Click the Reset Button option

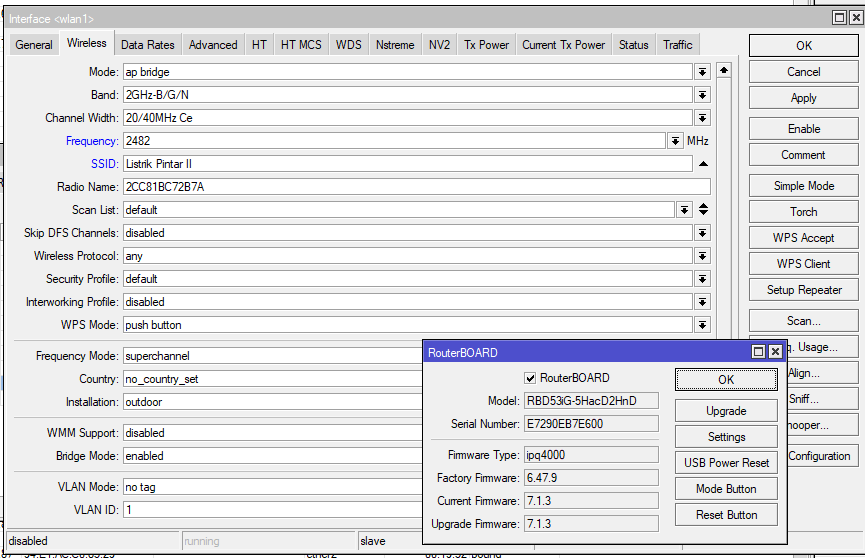coord(726,514)
